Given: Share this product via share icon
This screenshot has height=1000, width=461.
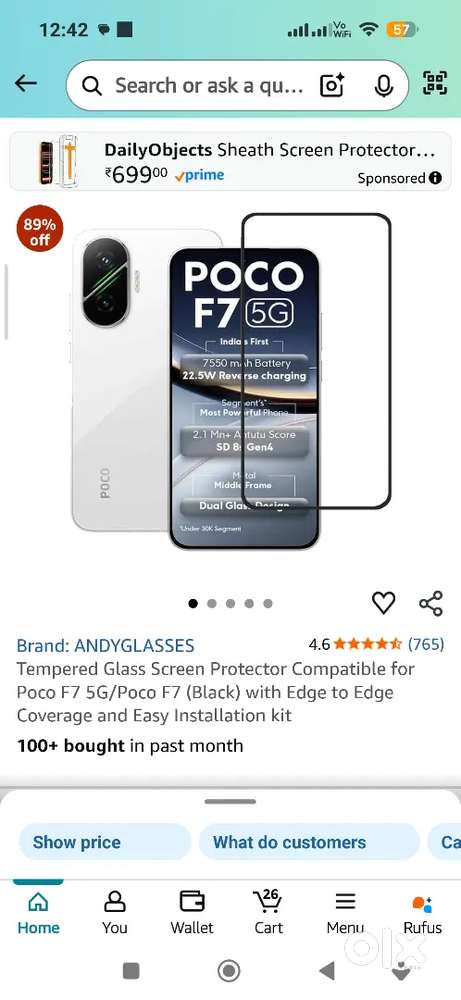Looking at the screenshot, I should (x=431, y=603).
